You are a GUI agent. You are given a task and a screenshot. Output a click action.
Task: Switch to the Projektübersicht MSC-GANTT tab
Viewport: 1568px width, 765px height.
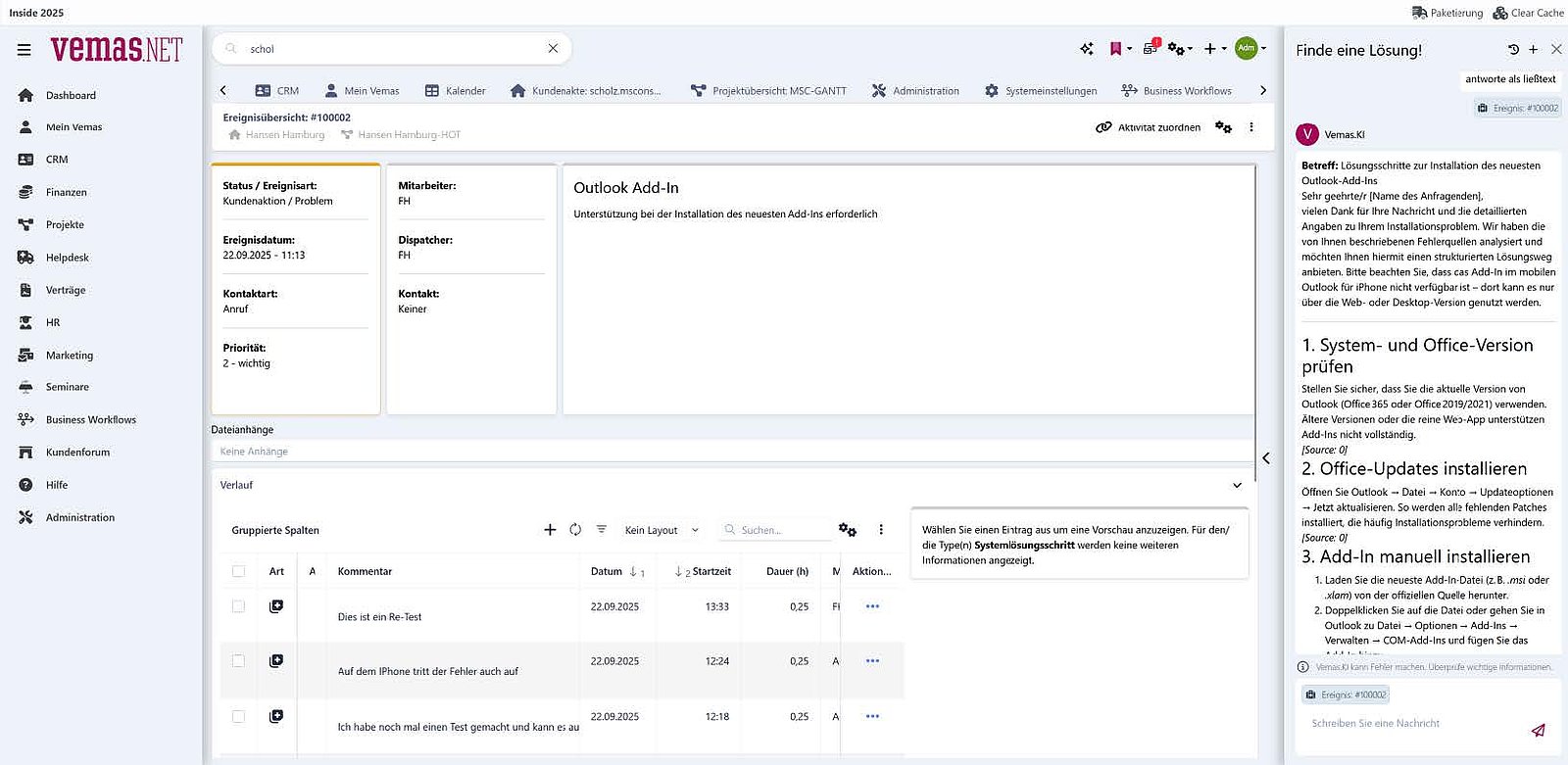click(768, 91)
